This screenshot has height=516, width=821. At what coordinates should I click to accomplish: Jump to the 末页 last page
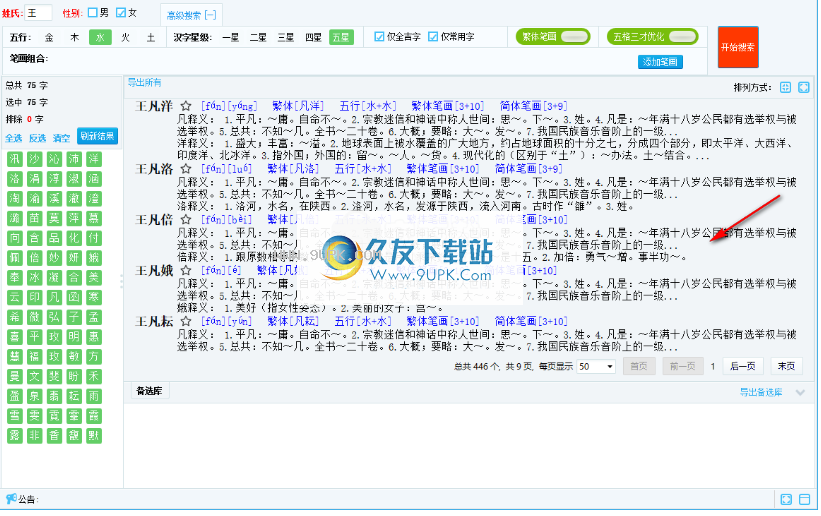[786, 366]
